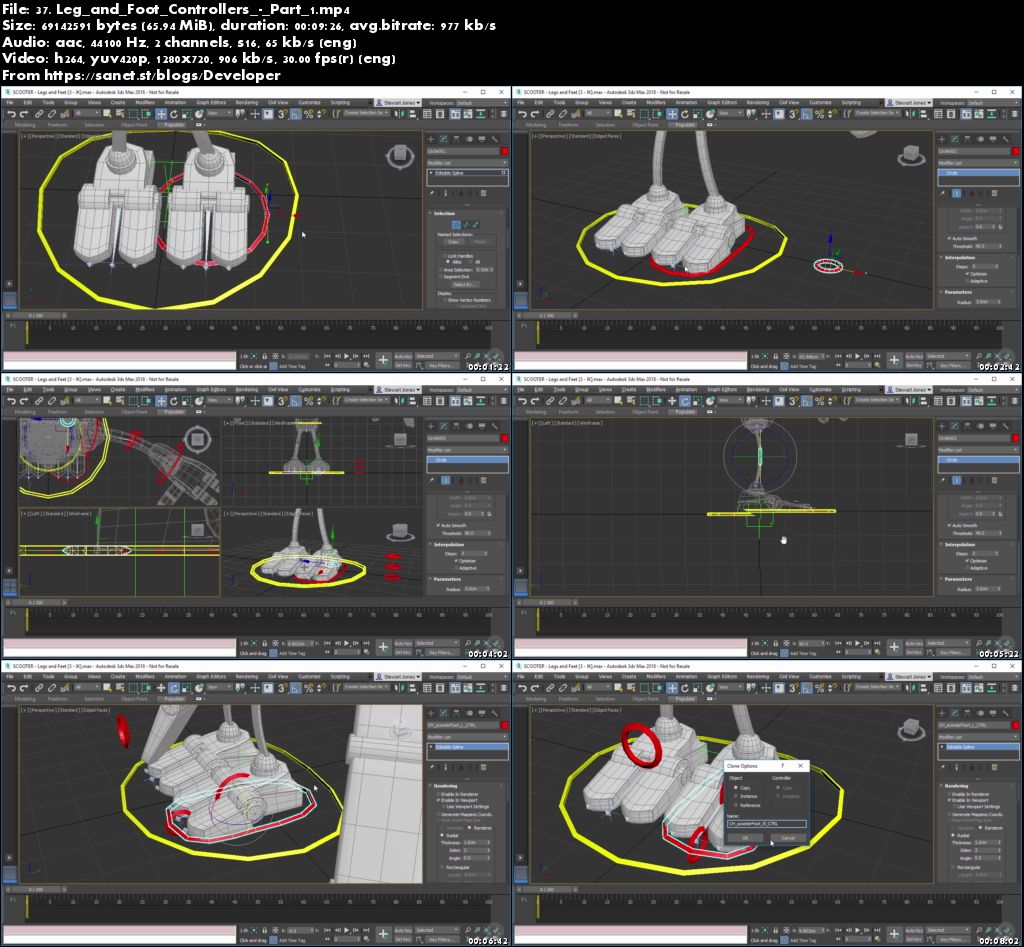1024x947 pixels.
Task: Open Modifier List dropdown in 00:08:02 frame
Action: (978, 737)
